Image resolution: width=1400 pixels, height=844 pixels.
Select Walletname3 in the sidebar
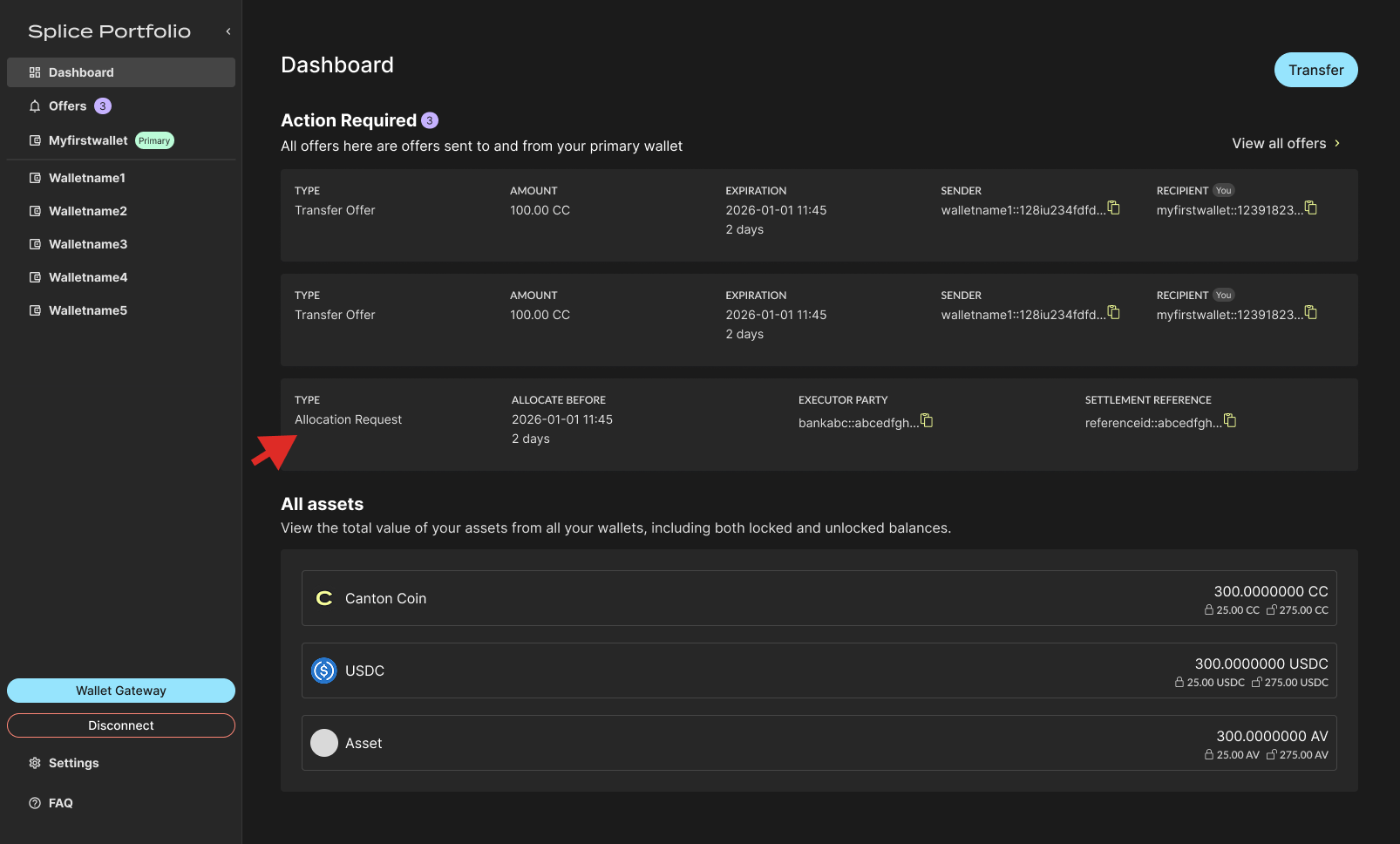(121, 244)
